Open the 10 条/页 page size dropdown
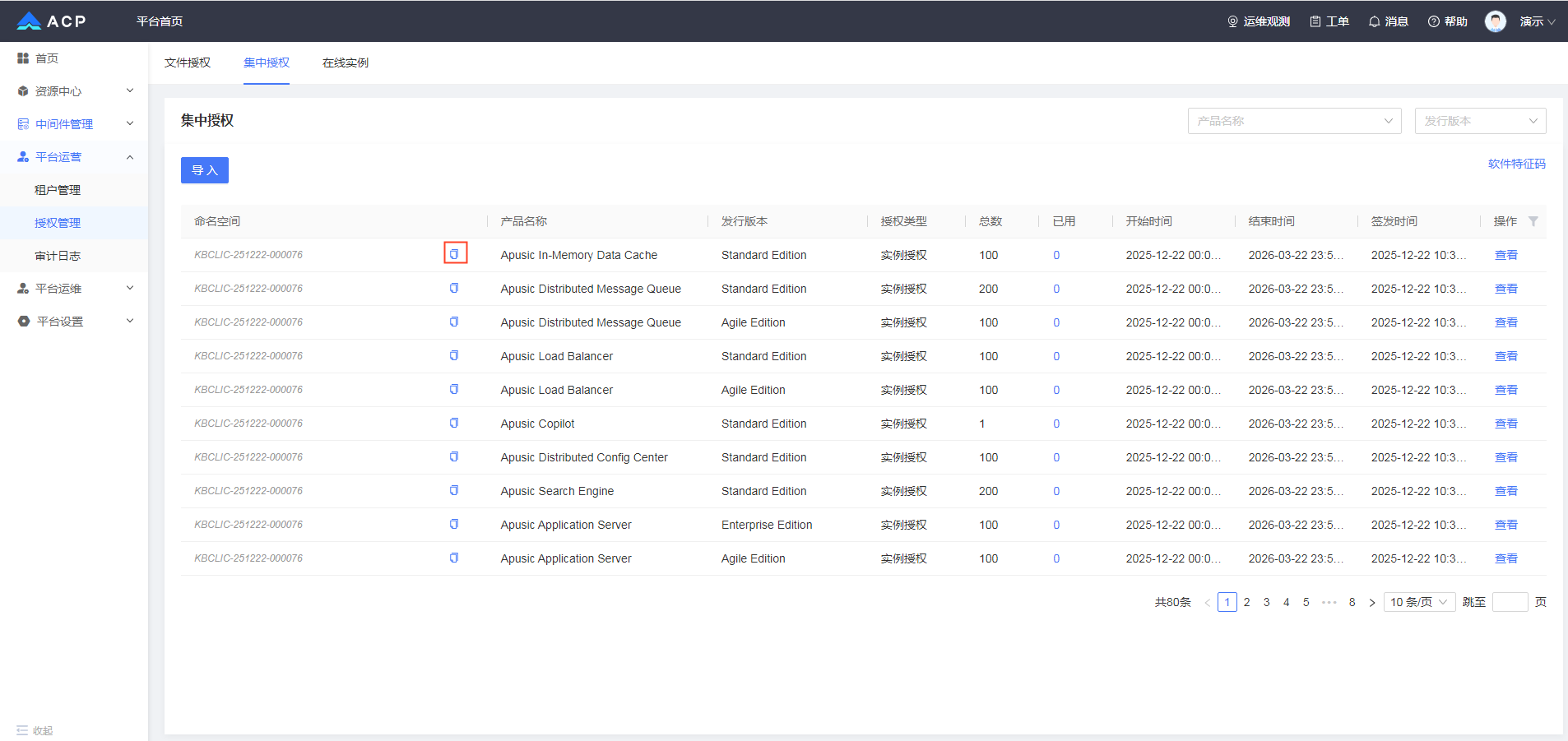This screenshot has height=741, width=1568. point(1420,602)
